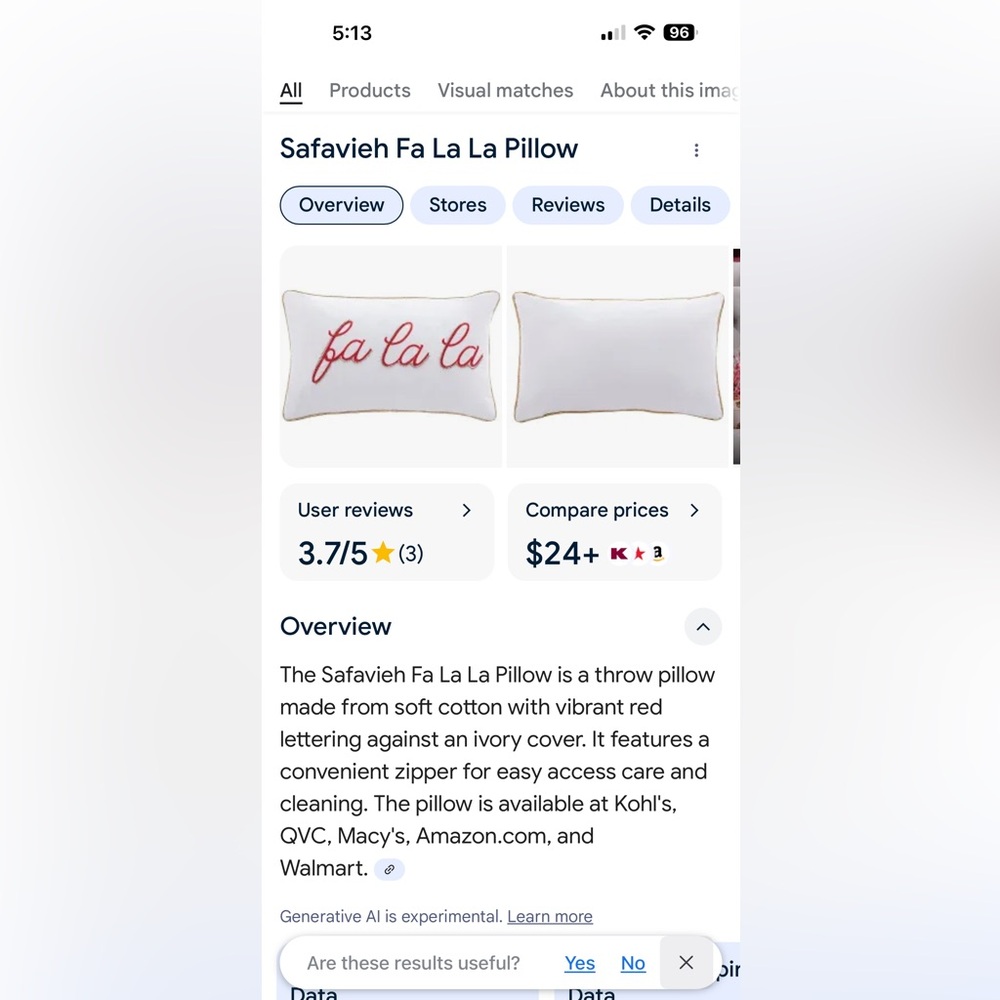Click the Amazon logo icon
The width and height of the screenshot is (1000, 1000).
point(658,553)
